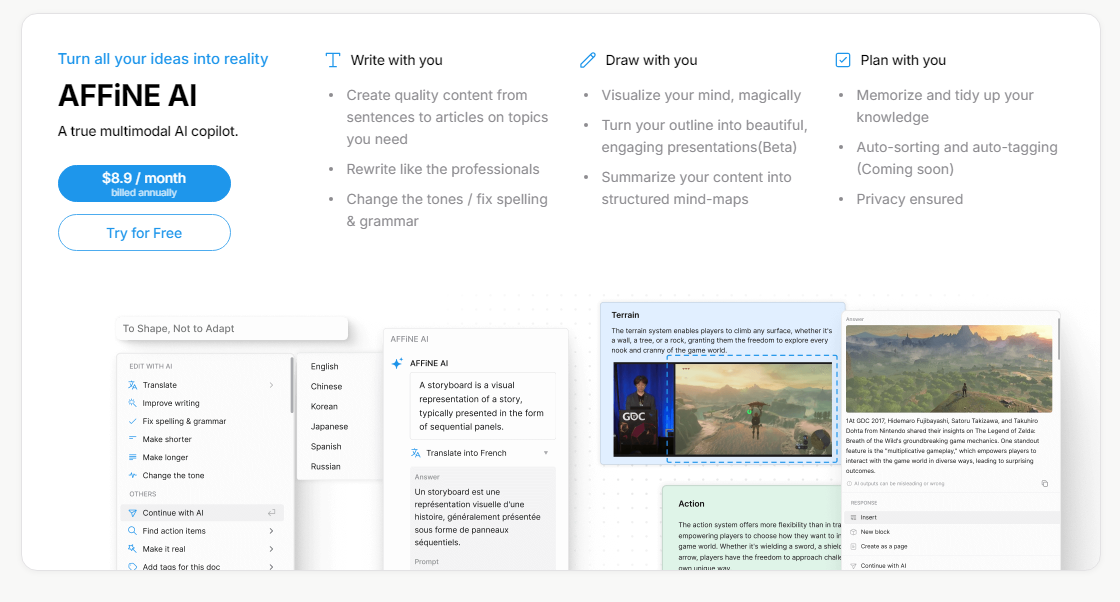Open the Translate into French dropdown arrow
Image resolution: width=1120 pixels, height=602 pixels.
tap(546, 453)
